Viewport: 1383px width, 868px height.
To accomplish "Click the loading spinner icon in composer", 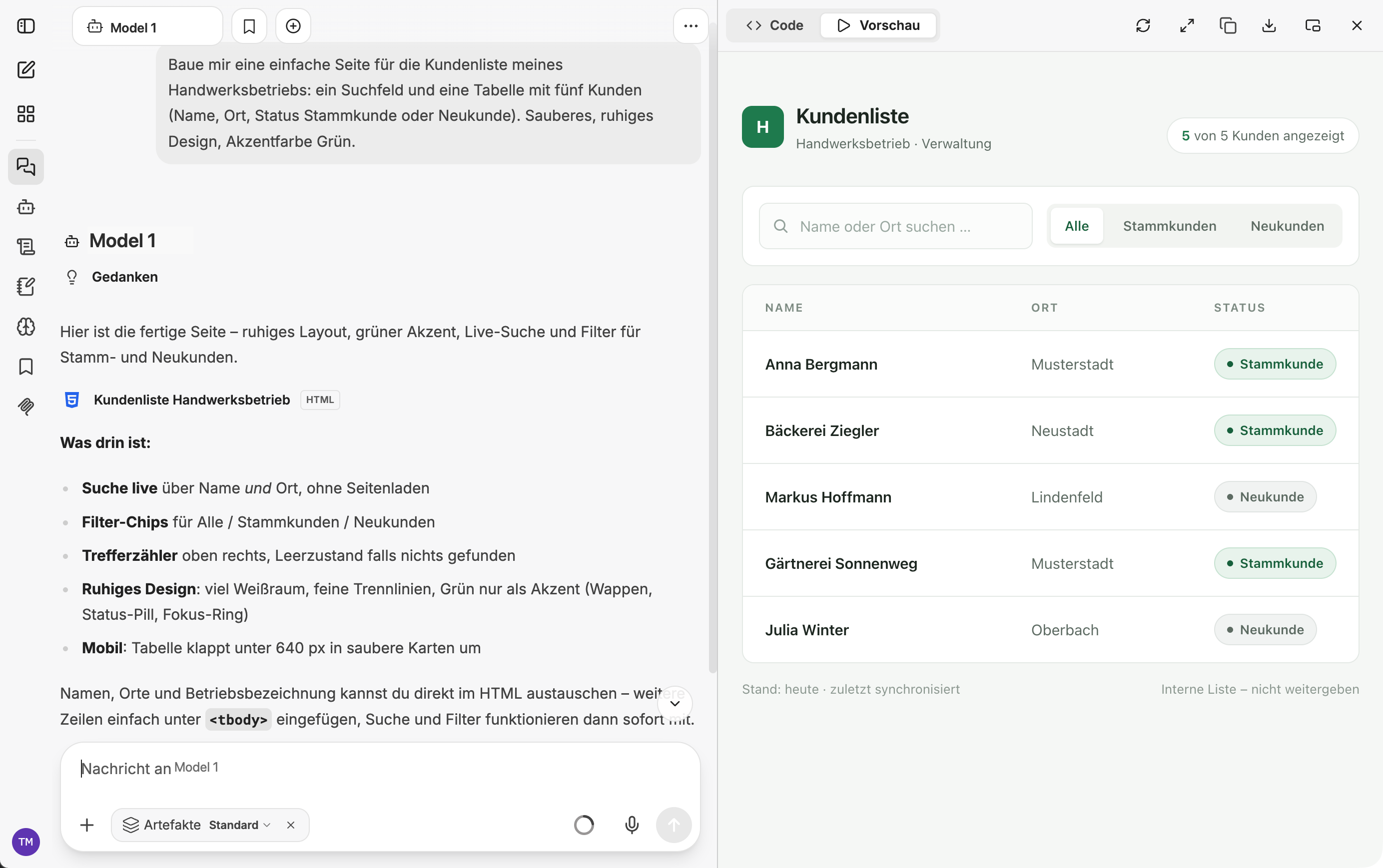I will [x=584, y=825].
